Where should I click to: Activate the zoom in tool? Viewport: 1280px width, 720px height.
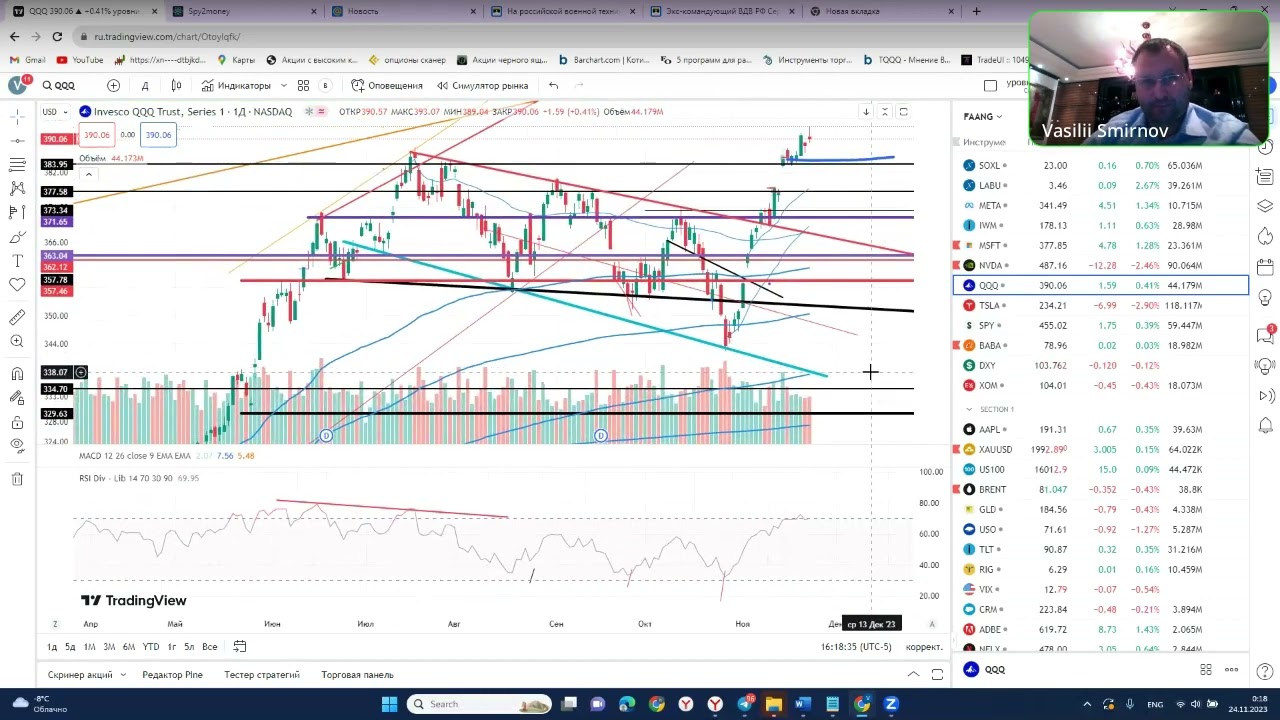[17, 342]
